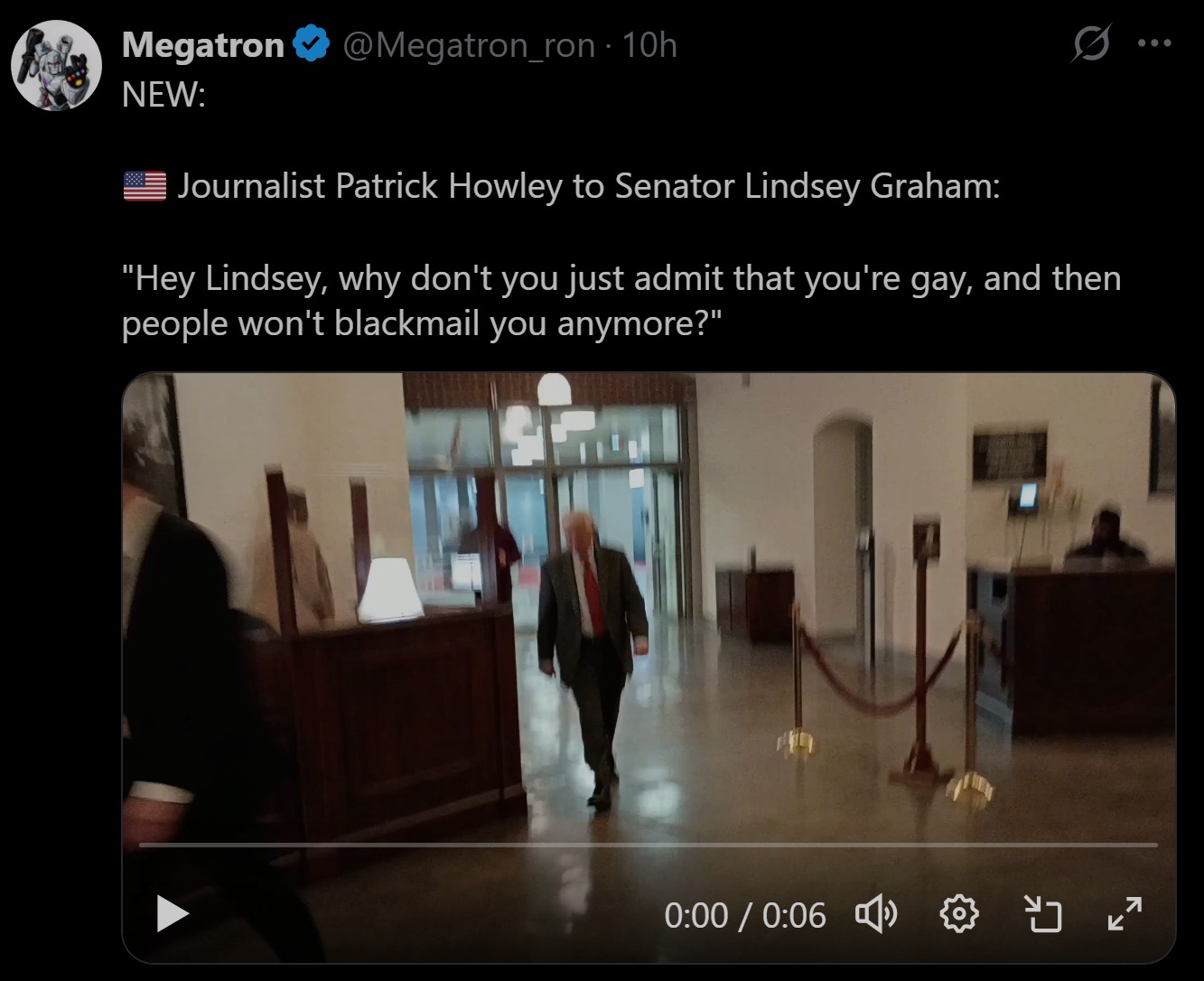The width and height of the screenshot is (1204, 981).
Task: Click the blue verified badge
Action: click(x=312, y=44)
